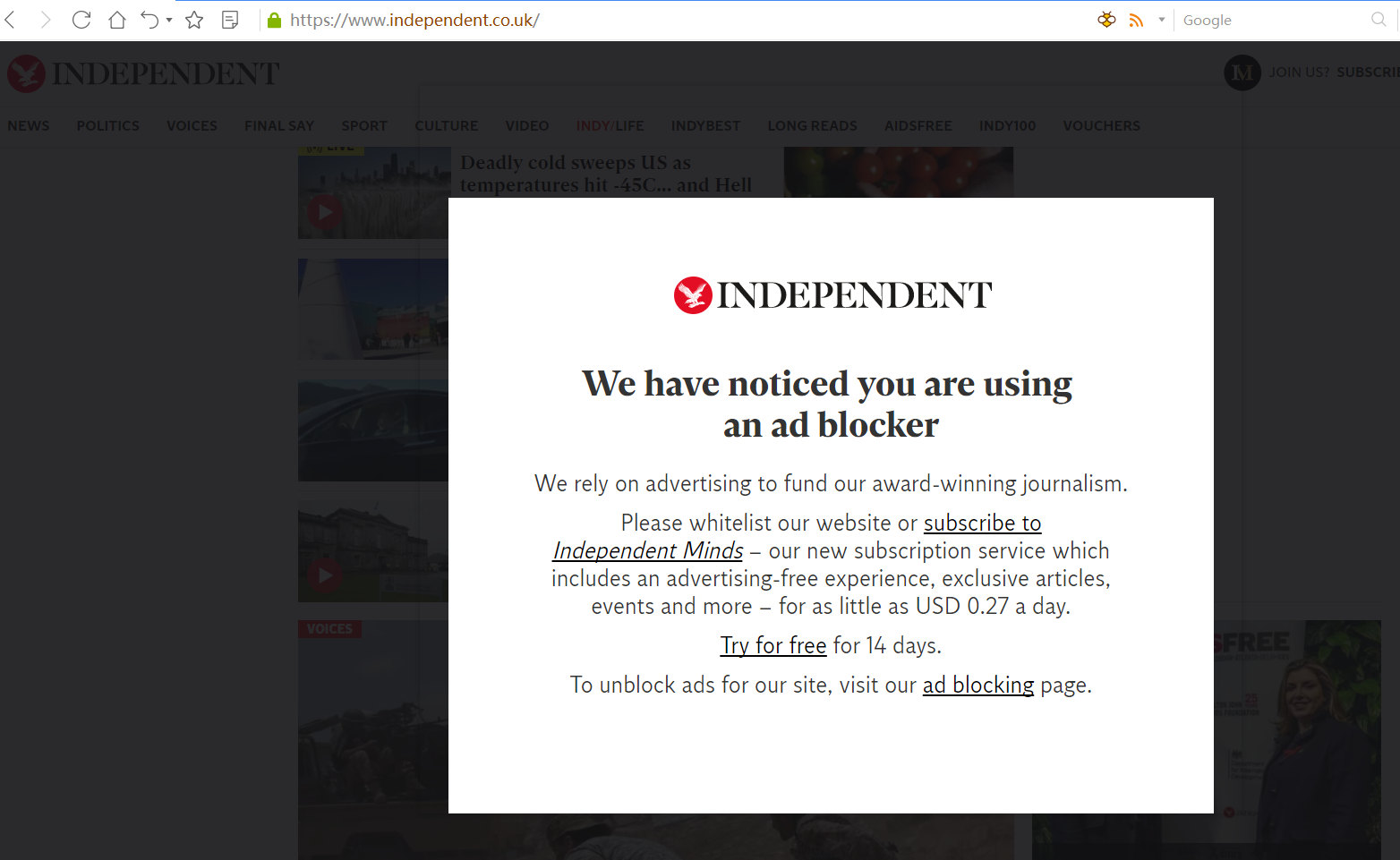
Task: Click the undo closed tab icon
Action: (149, 20)
